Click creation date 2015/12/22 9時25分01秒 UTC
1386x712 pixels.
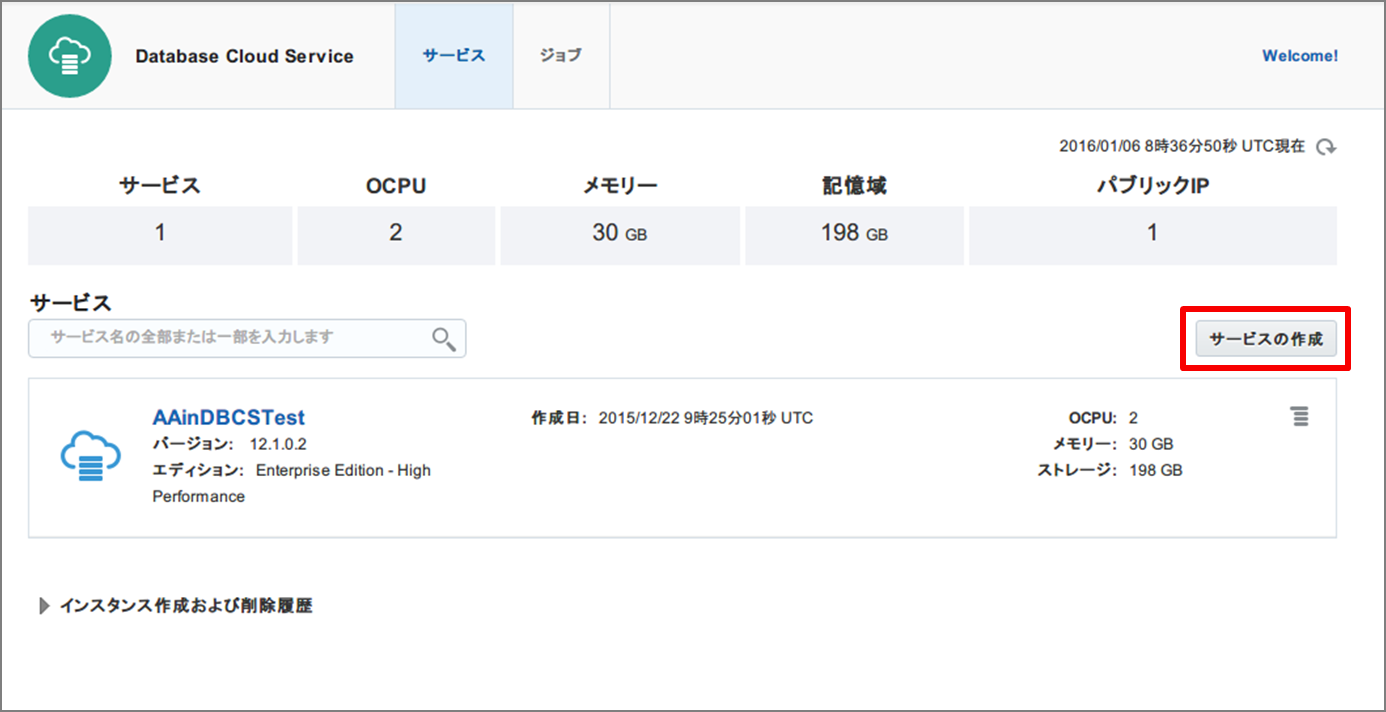706,418
